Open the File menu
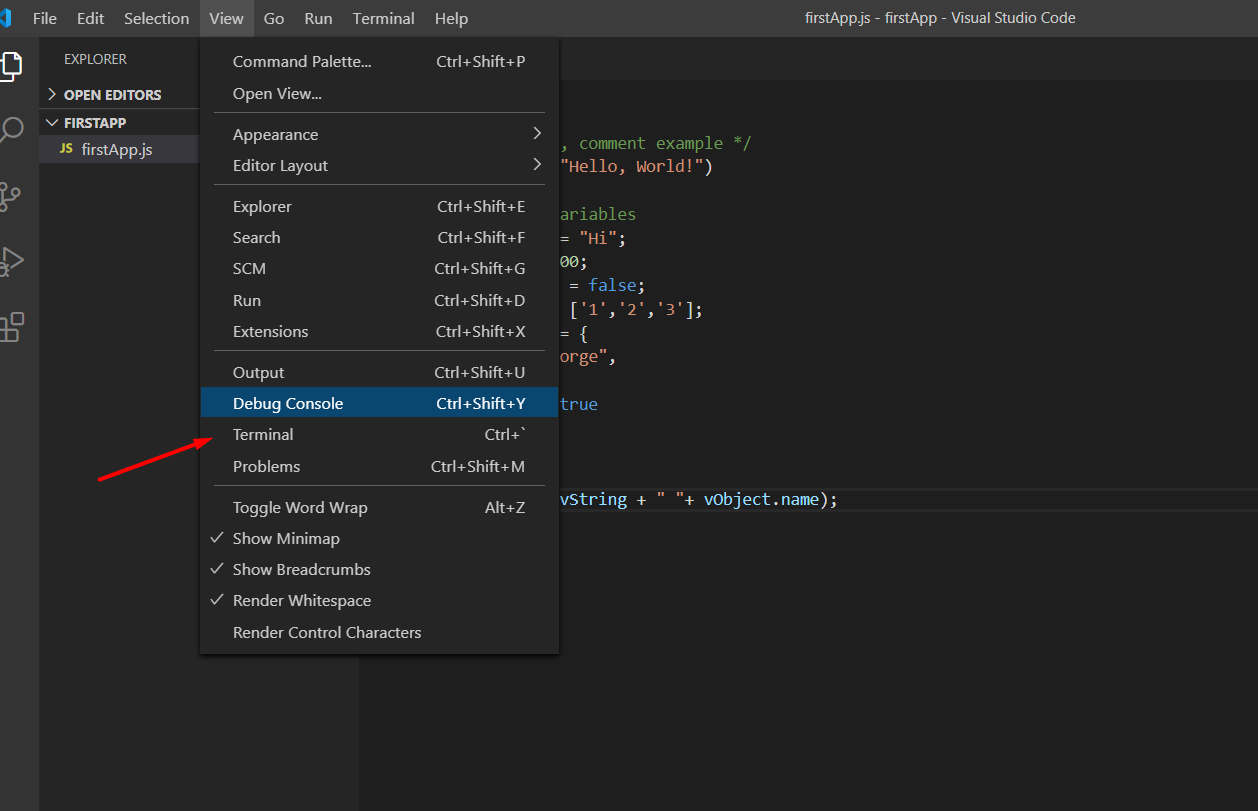The image size is (1258, 811). click(45, 18)
